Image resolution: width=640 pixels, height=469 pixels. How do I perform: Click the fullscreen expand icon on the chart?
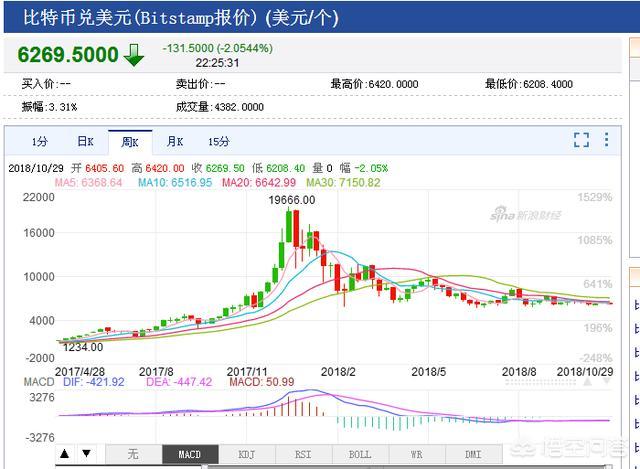581,141
